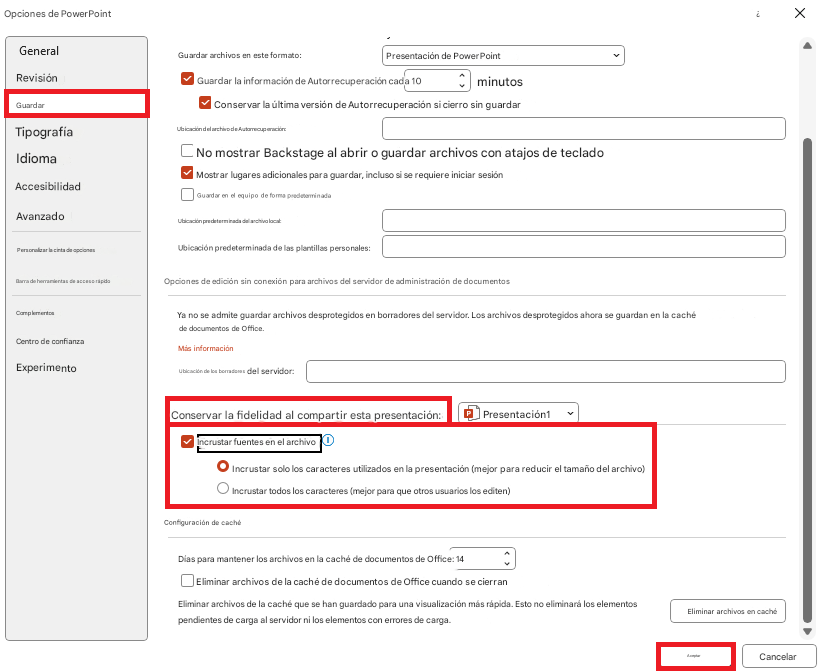Screen dimensions: 821x672
Task: Enable No mostrar Backstage al abrir checkbox
Action: [187, 151]
